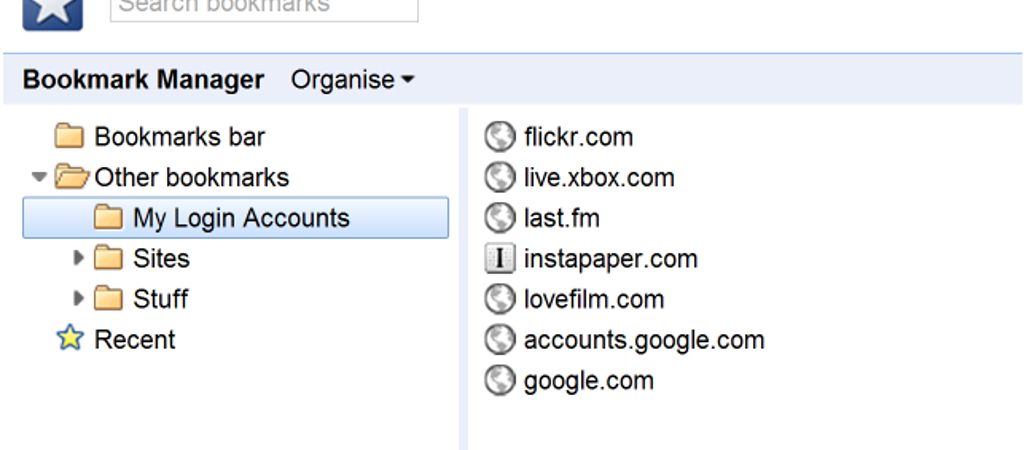
Task: Expand the Stuff folder arrow
Action: [x=78, y=298]
